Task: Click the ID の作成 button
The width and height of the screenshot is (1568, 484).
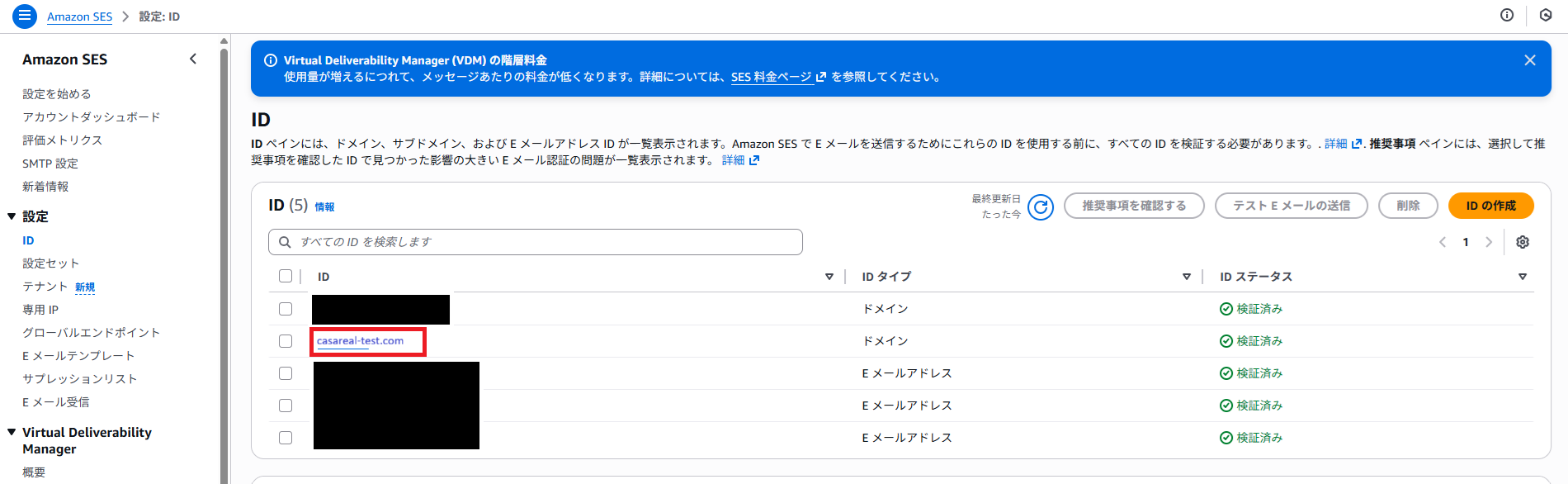Action: click(x=1490, y=206)
